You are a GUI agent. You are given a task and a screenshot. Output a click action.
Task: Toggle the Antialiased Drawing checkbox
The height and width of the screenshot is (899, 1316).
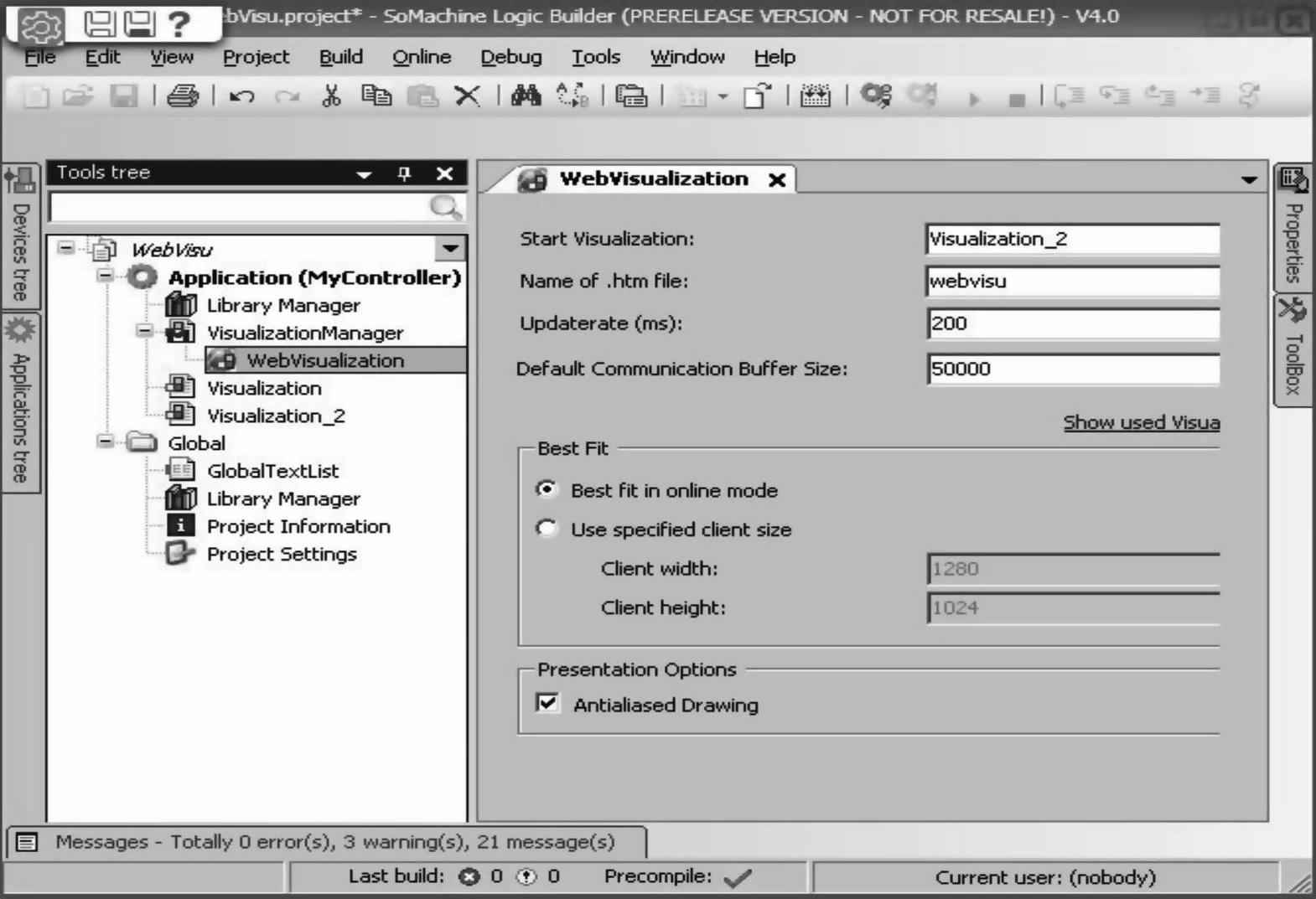click(x=547, y=703)
